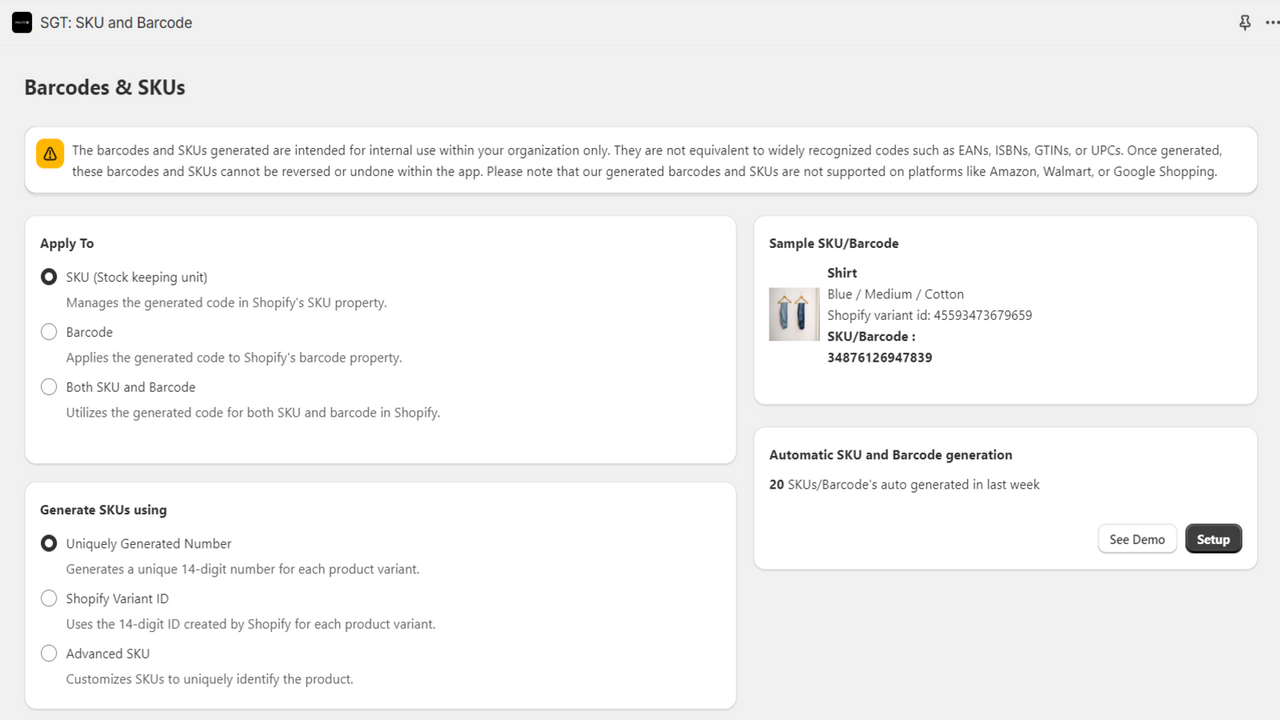This screenshot has width=1280, height=720.
Task: Click the See Demo button
Action: [x=1137, y=538]
